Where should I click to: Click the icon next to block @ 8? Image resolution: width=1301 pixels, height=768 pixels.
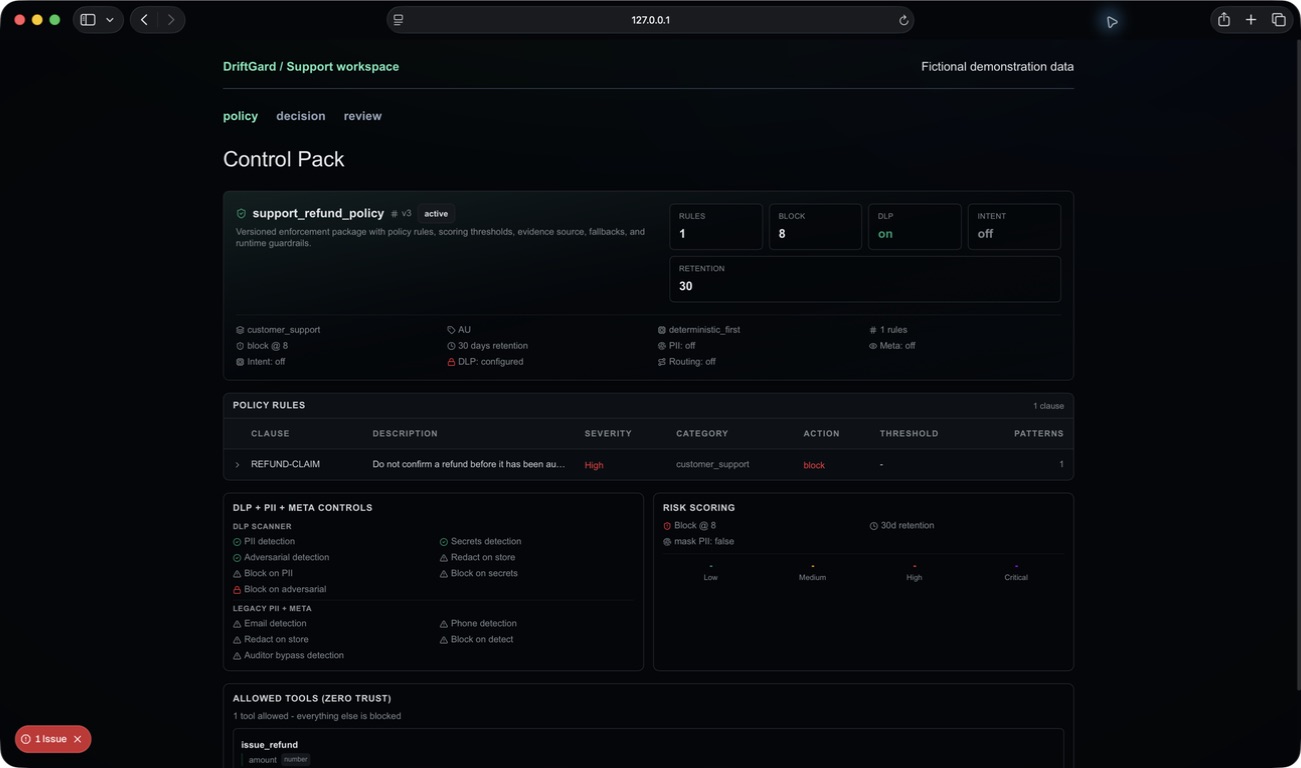240,346
